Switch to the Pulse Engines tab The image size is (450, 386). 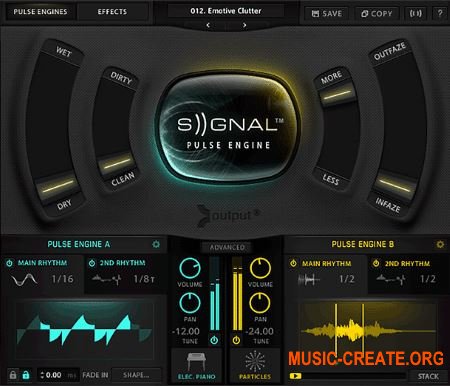[x=40, y=12]
